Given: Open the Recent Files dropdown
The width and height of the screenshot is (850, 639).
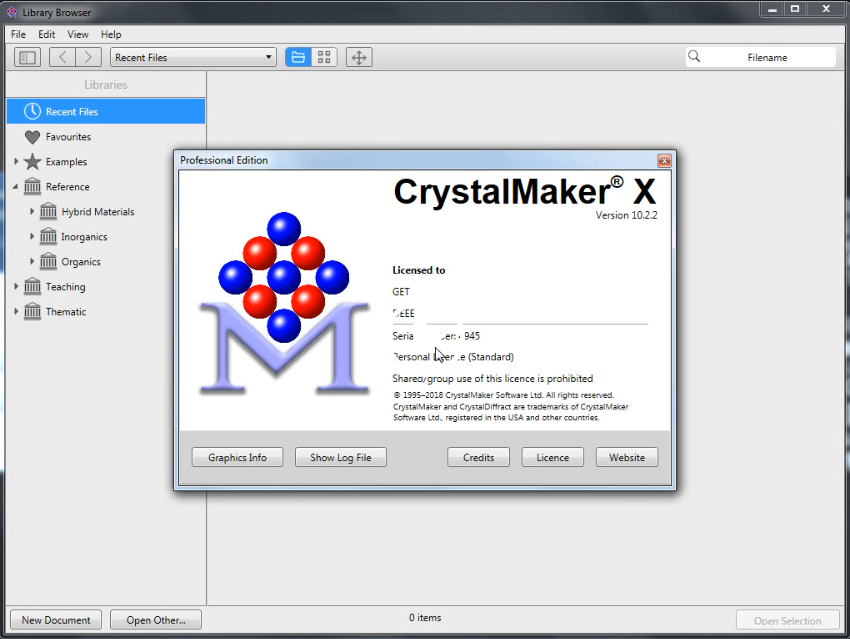Looking at the screenshot, I should pyautogui.click(x=193, y=57).
